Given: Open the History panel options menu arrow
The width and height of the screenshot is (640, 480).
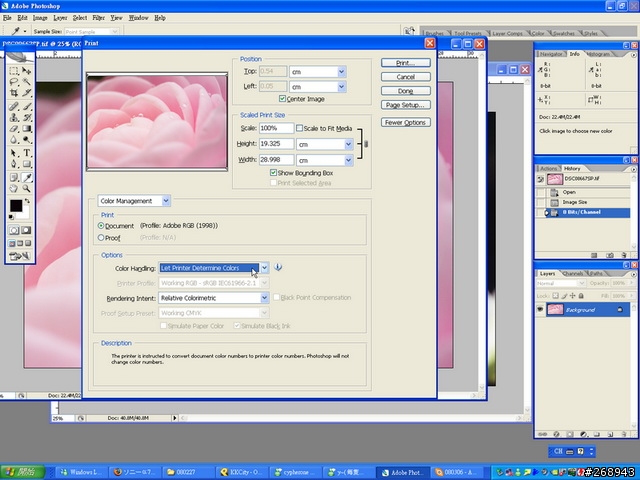Looking at the screenshot, I should click(x=633, y=169).
